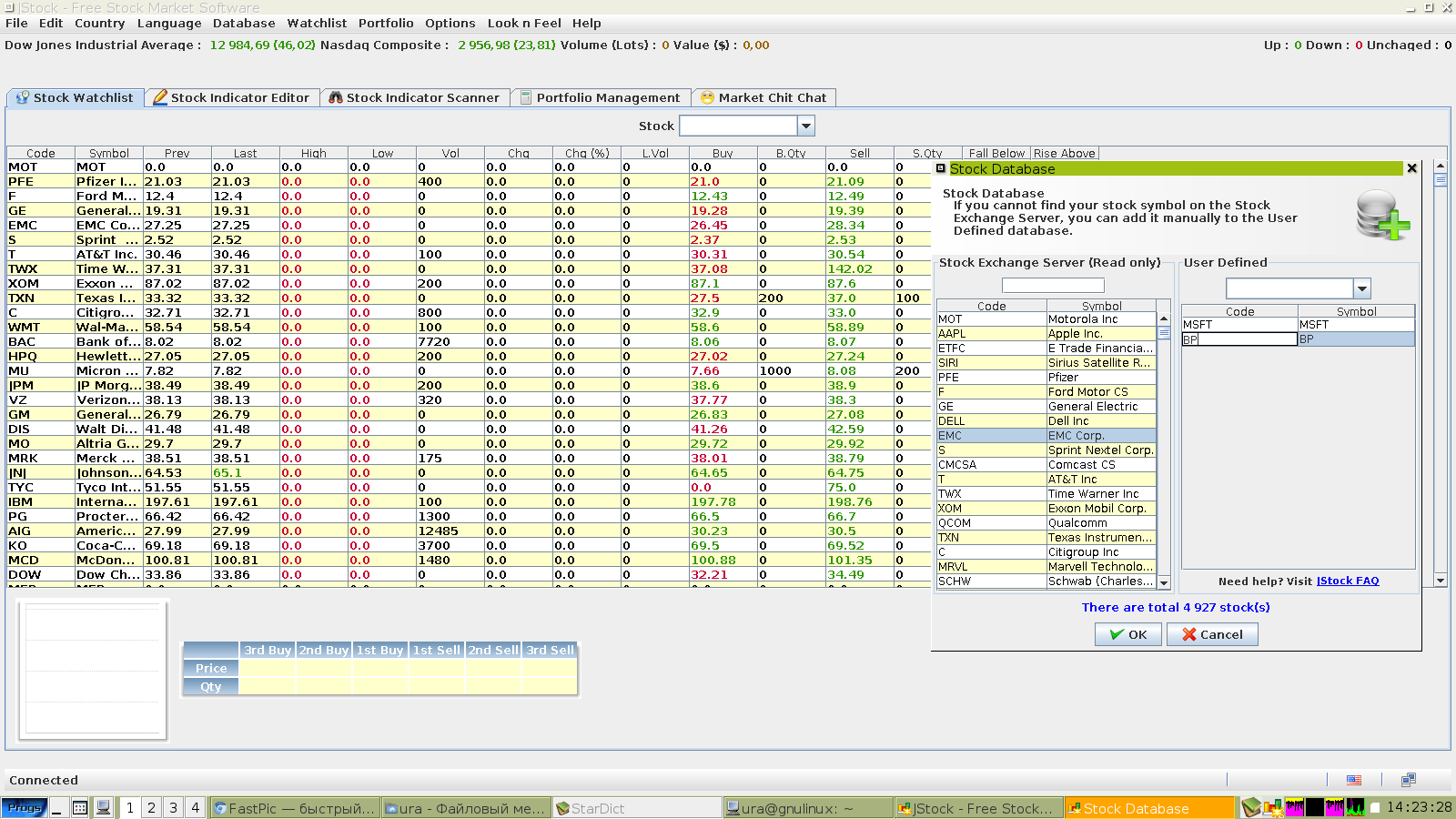Click the stock chart thumbnail panel
The height and width of the screenshot is (819, 1456).
[x=93, y=672]
